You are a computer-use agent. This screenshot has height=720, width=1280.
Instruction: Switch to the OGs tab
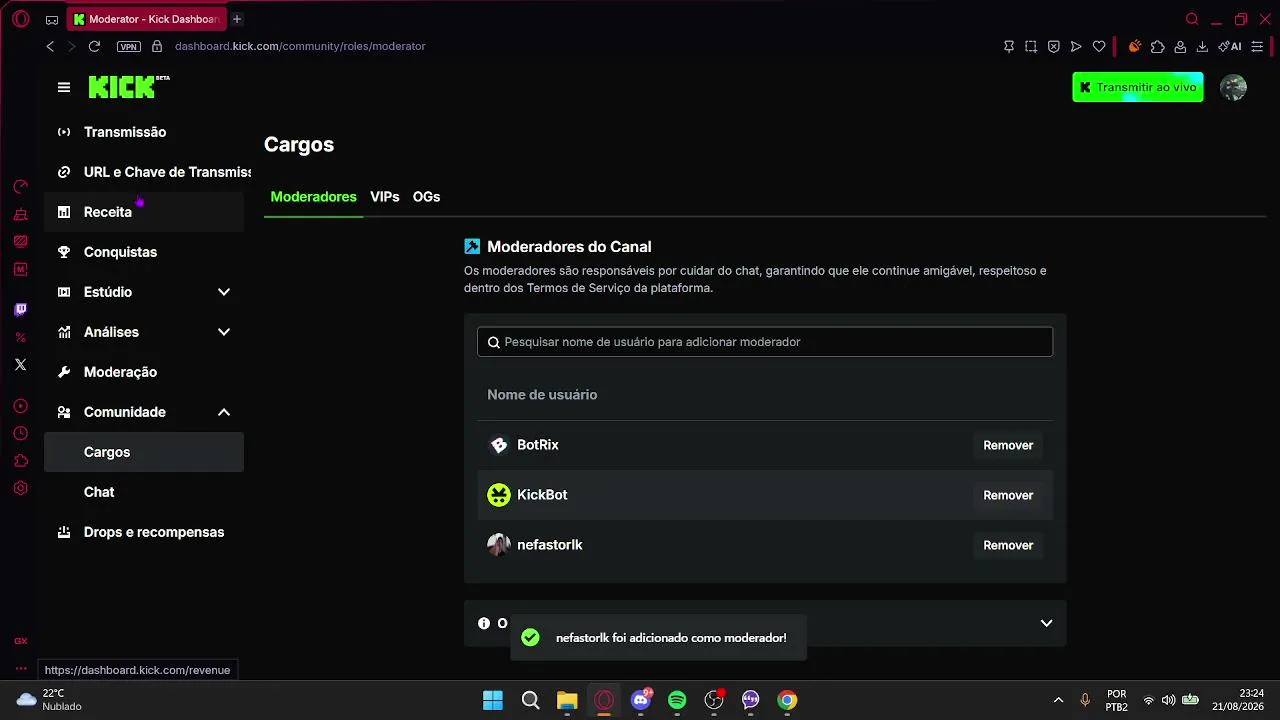426,197
